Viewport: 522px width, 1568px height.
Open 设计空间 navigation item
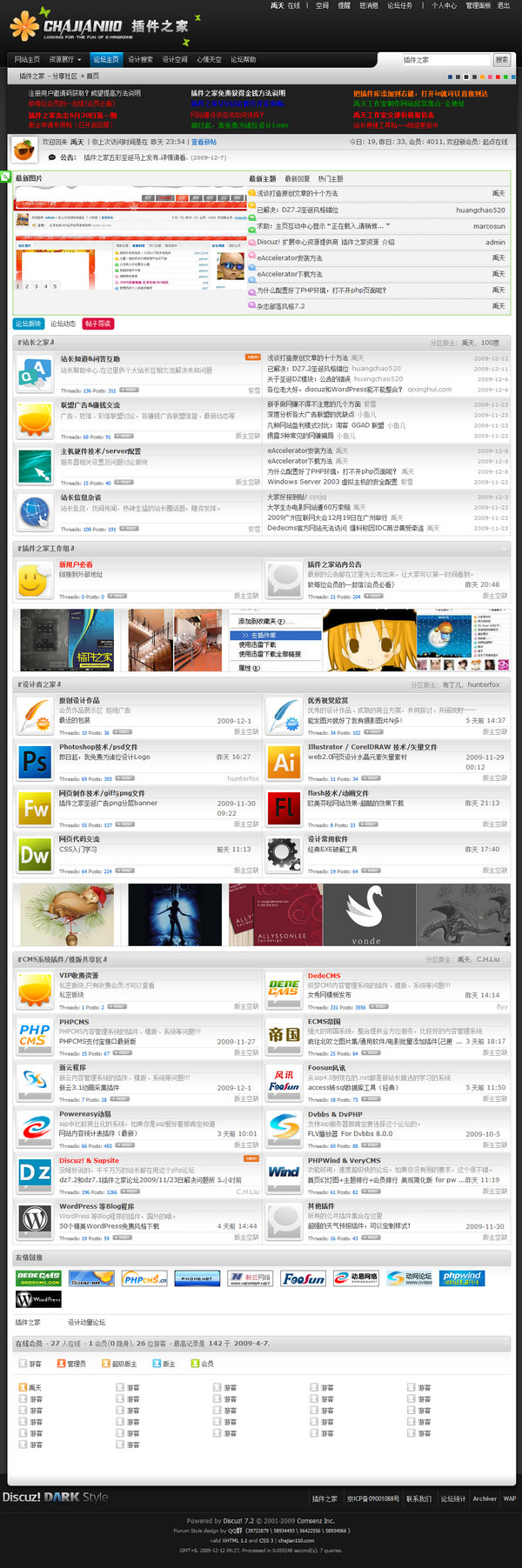(x=175, y=59)
